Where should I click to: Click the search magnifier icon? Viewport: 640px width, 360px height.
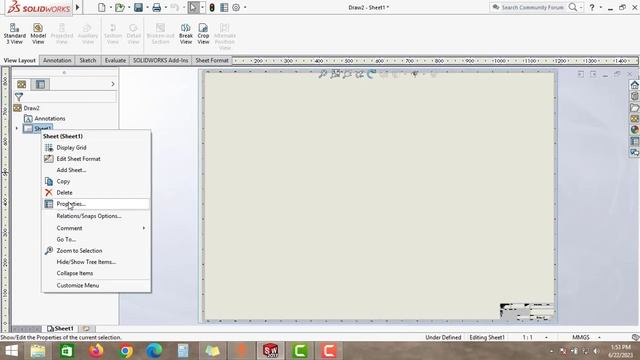tap(573, 7)
